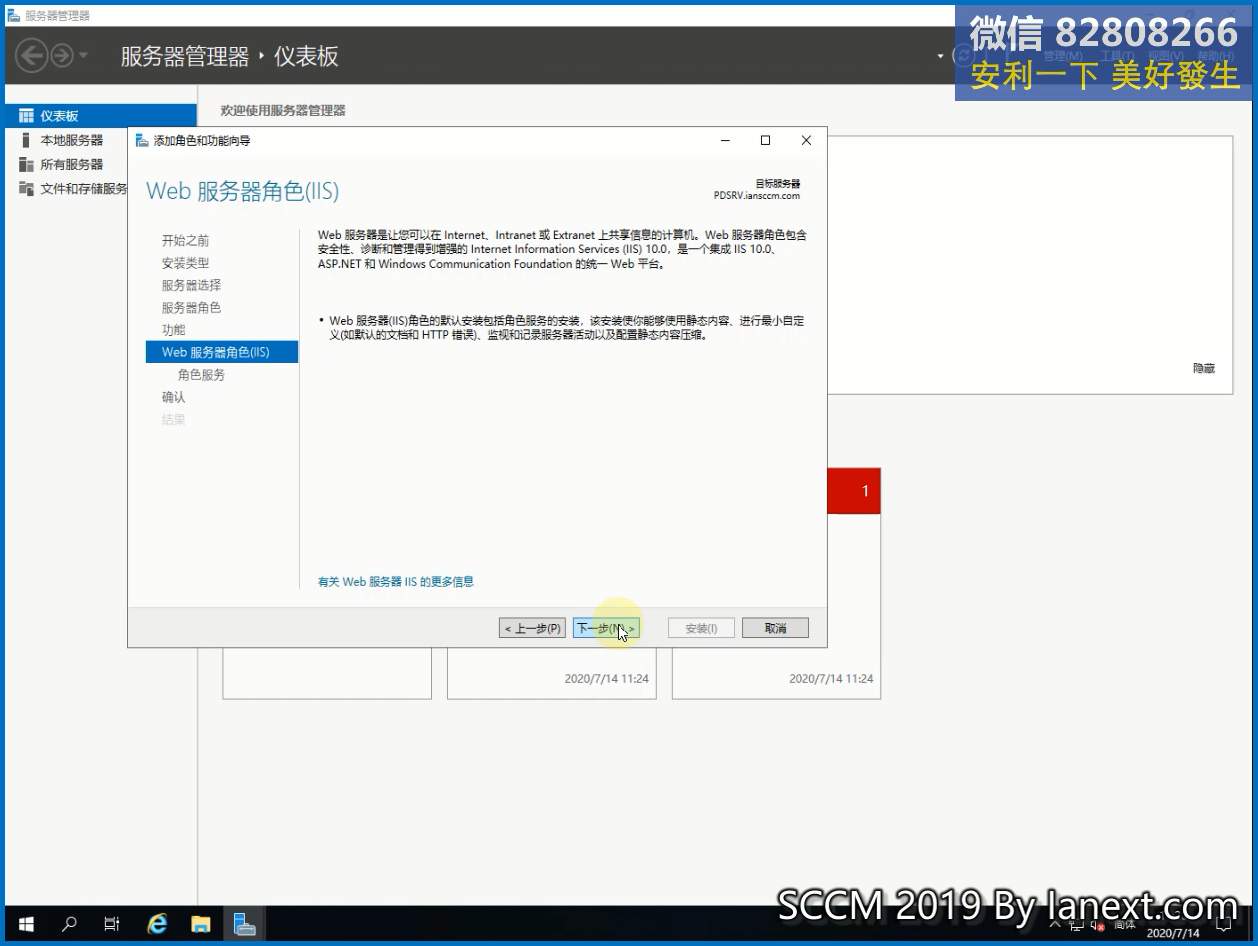Click the 上一步(P) previous button
Image resolution: width=1258 pixels, height=946 pixels.
pos(533,628)
